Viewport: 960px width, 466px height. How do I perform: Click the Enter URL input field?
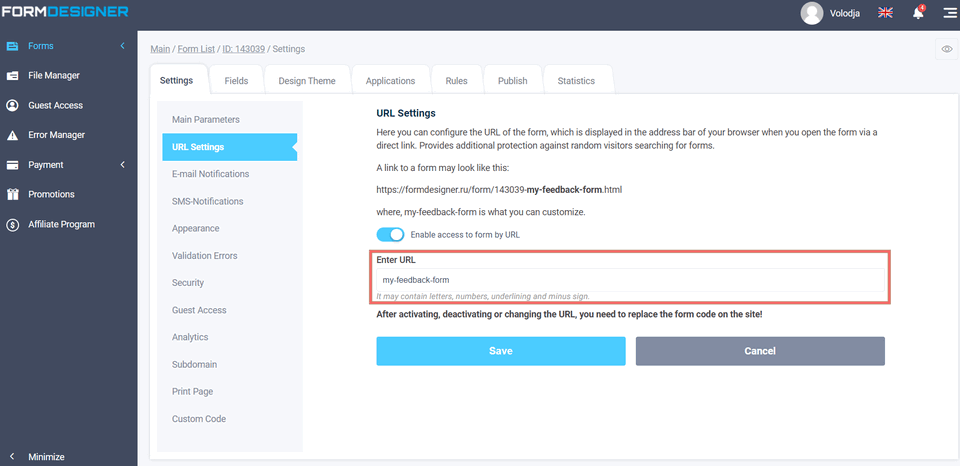click(630, 280)
